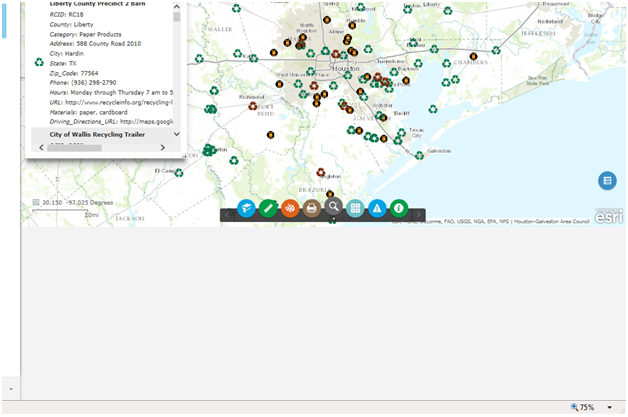
Task: Click the esri logo
Action: pos(609,216)
